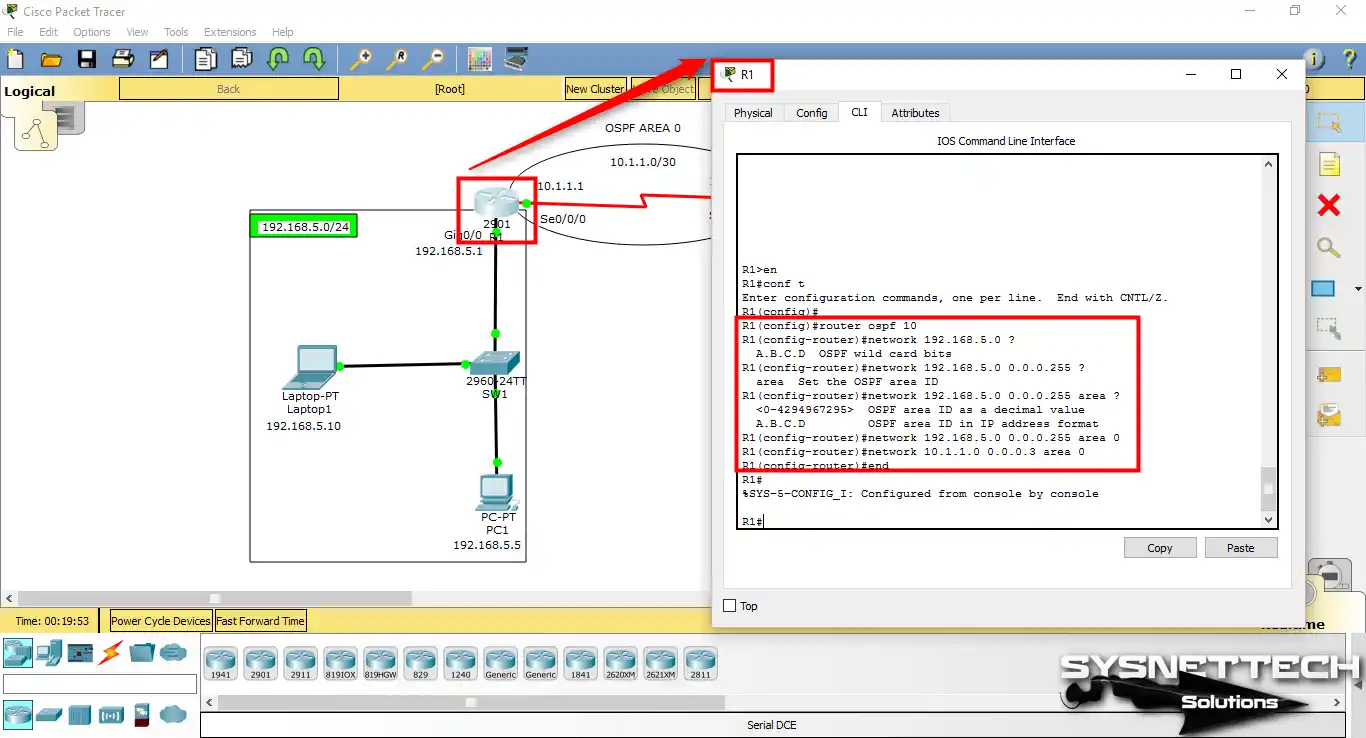Click the device search input field
Image resolution: width=1366 pixels, height=738 pixels.
click(x=100, y=684)
